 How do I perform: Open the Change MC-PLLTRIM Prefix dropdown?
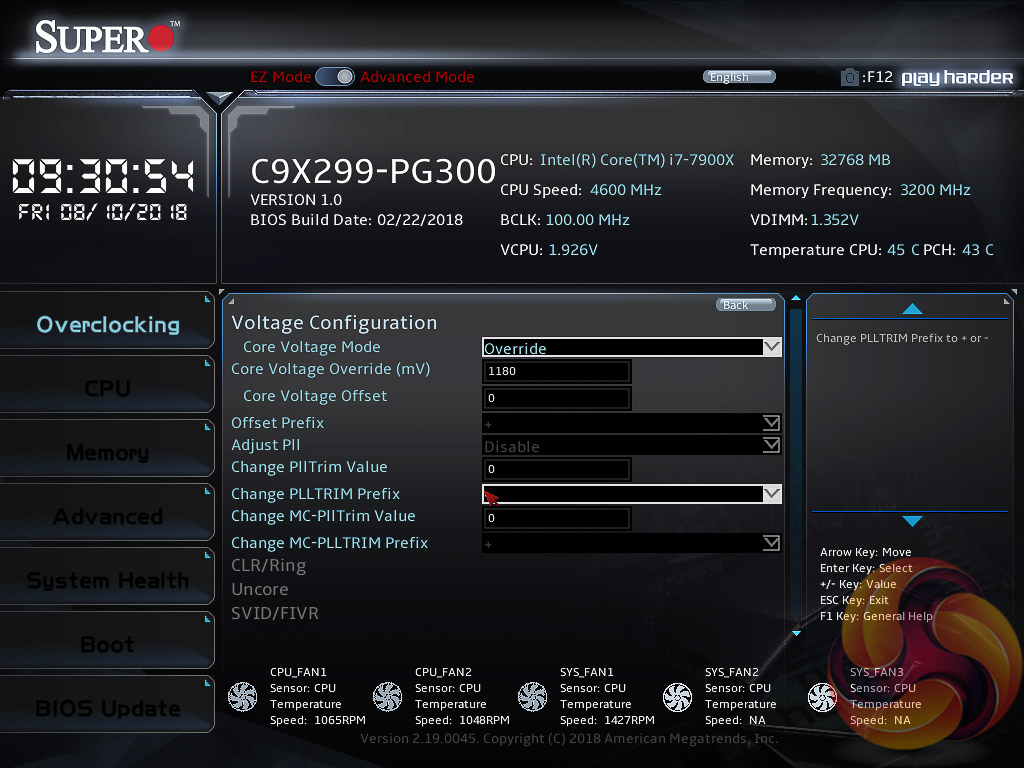[632, 543]
